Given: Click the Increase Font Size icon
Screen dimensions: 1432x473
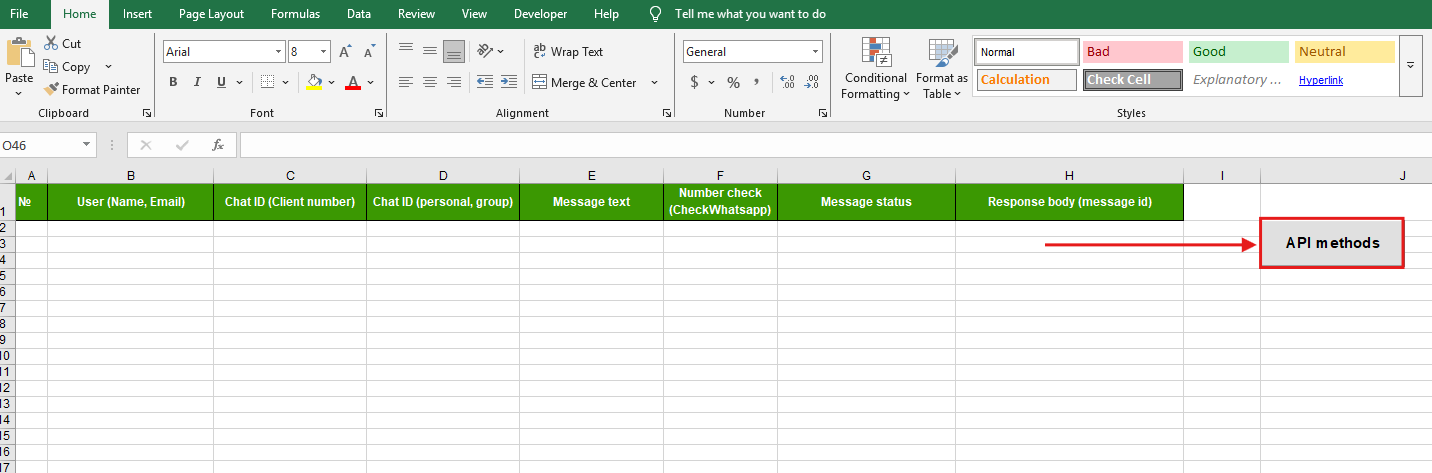Looking at the screenshot, I should [x=345, y=52].
